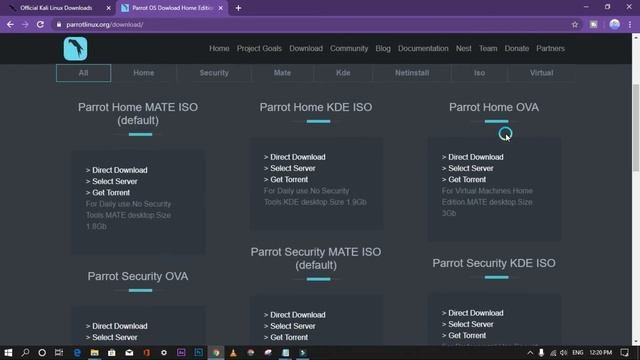The height and width of the screenshot is (360, 640).
Task: Open Community in the nav bar
Action: (x=349, y=48)
